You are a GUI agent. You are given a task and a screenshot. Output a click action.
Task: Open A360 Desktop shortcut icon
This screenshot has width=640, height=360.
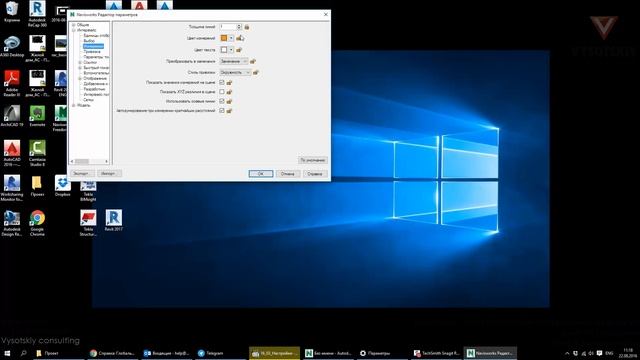pos(12,46)
